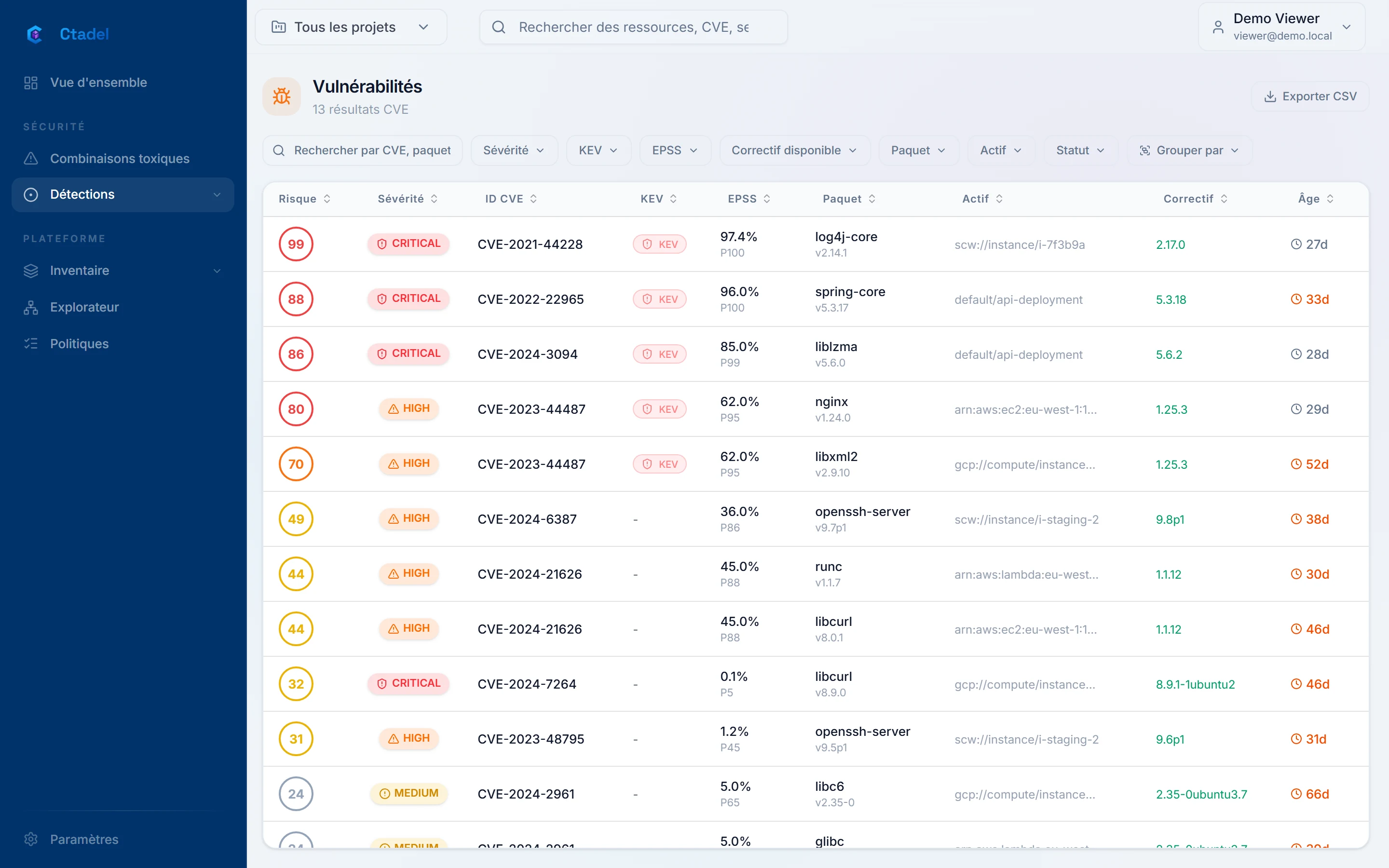Sort by the Paquet column header
Viewport: 1389px width, 868px height.
tap(849, 199)
